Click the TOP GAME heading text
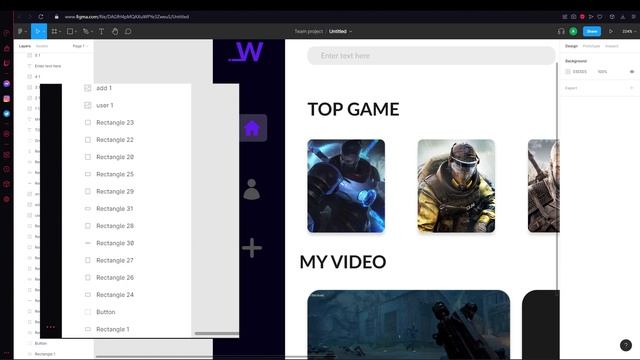The width and height of the screenshot is (640, 360). click(x=353, y=109)
